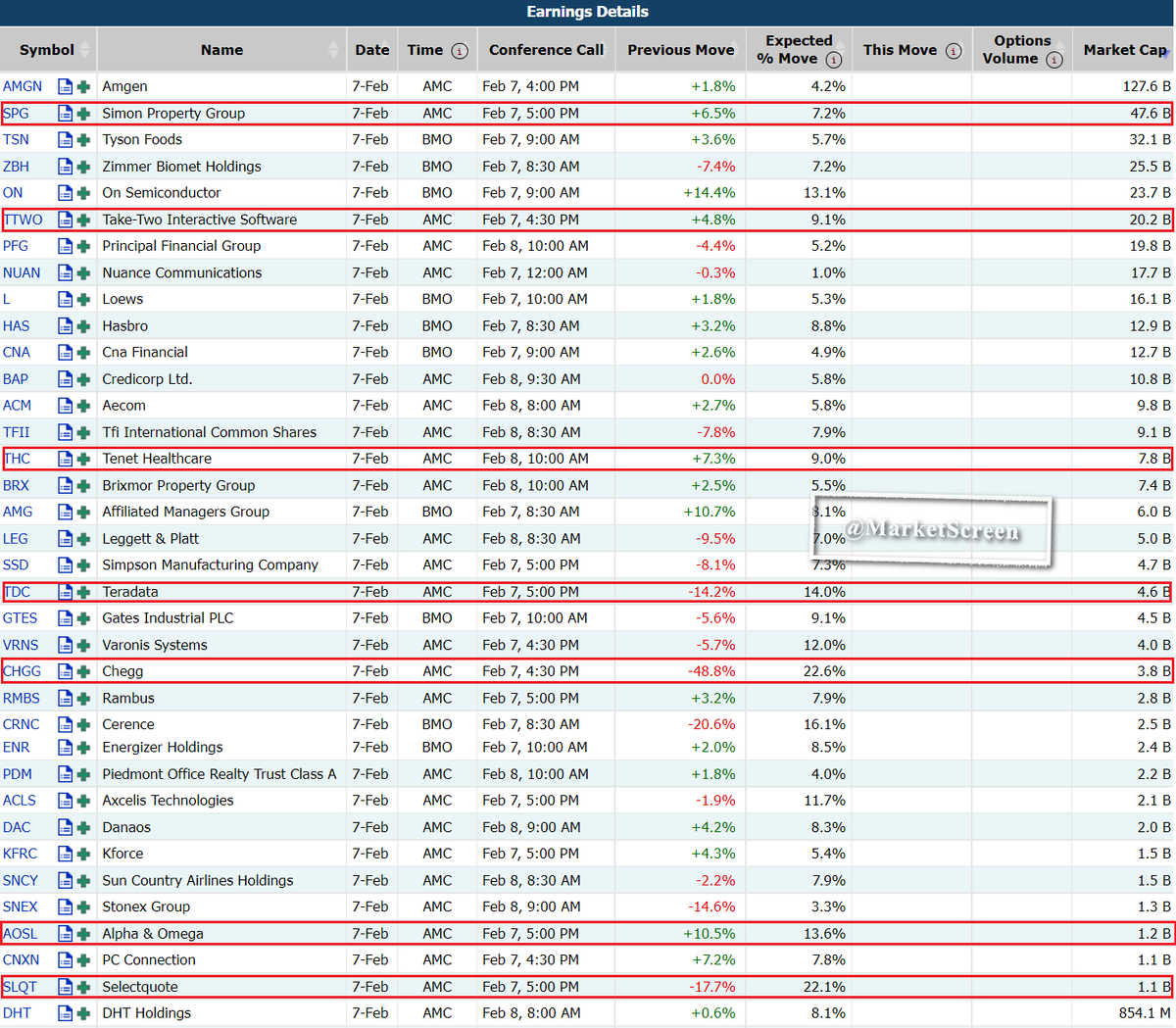Click the green plus for Danaos
This screenshot has width=1176, height=1028.
pyautogui.click(x=83, y=828)
